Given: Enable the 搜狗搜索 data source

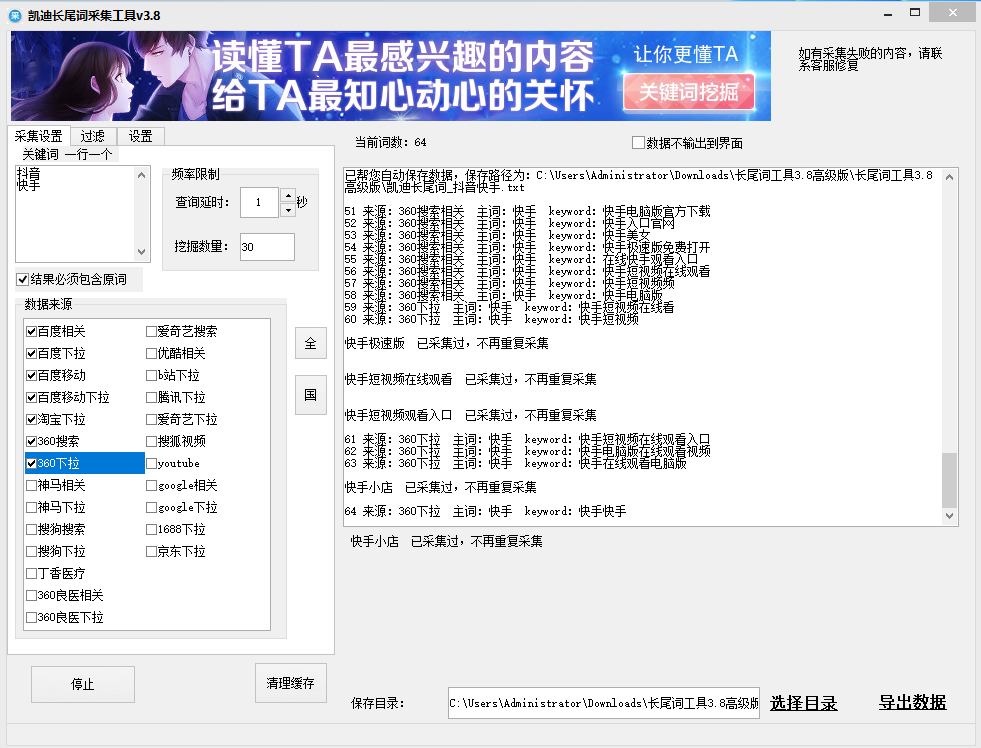Looking at the screenshot, I should pyautogui.click(x=32, y=529).
